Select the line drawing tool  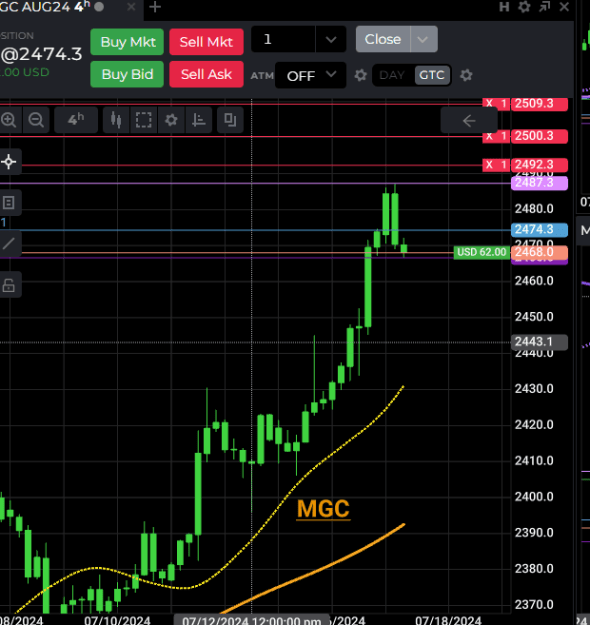[x=9, y=243]
